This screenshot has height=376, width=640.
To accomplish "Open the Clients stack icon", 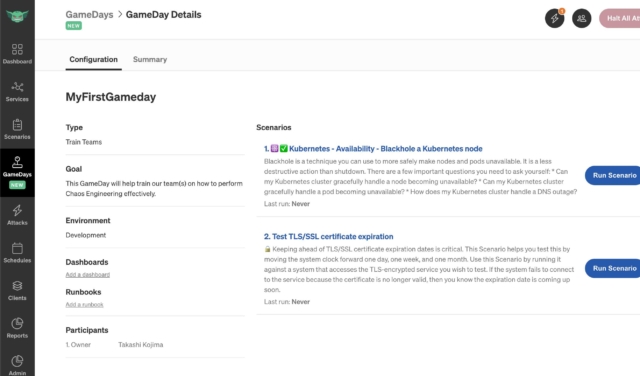I will coord(17,286).
